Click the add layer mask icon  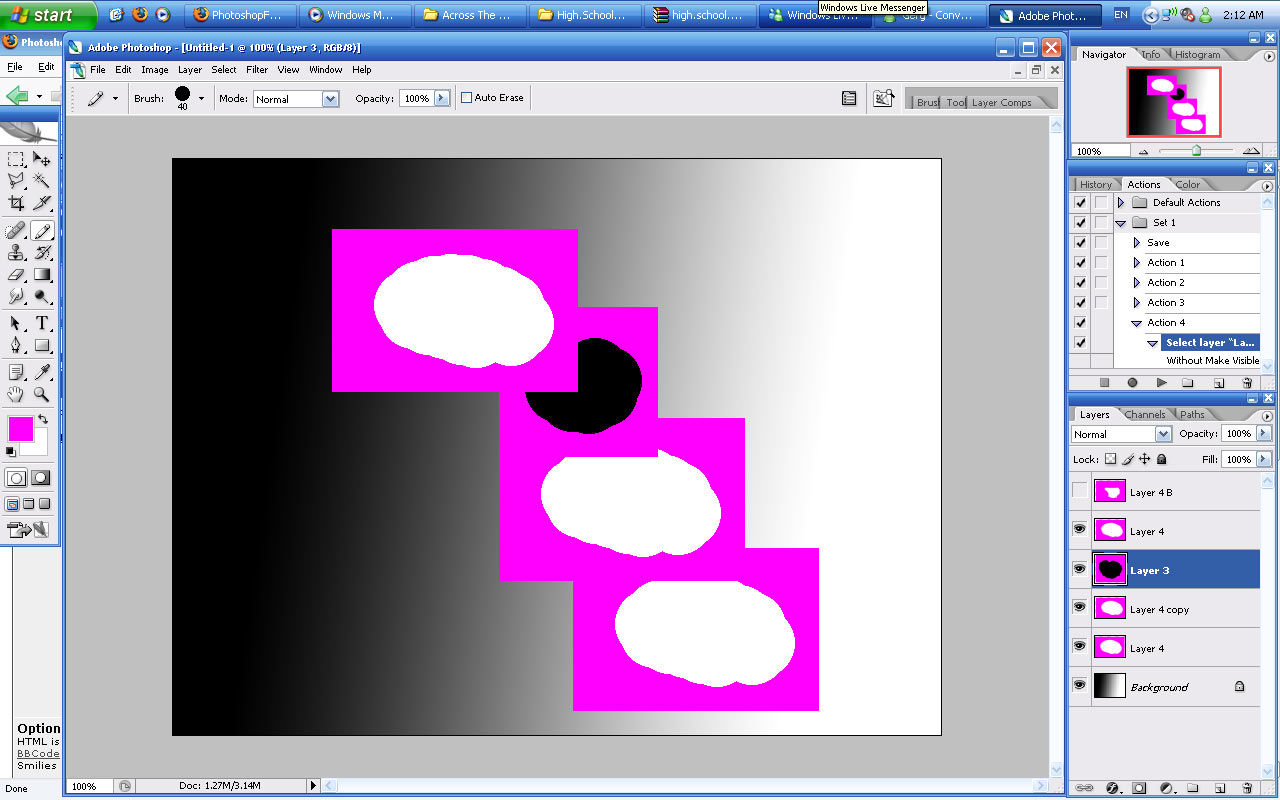click(1138, 788)
